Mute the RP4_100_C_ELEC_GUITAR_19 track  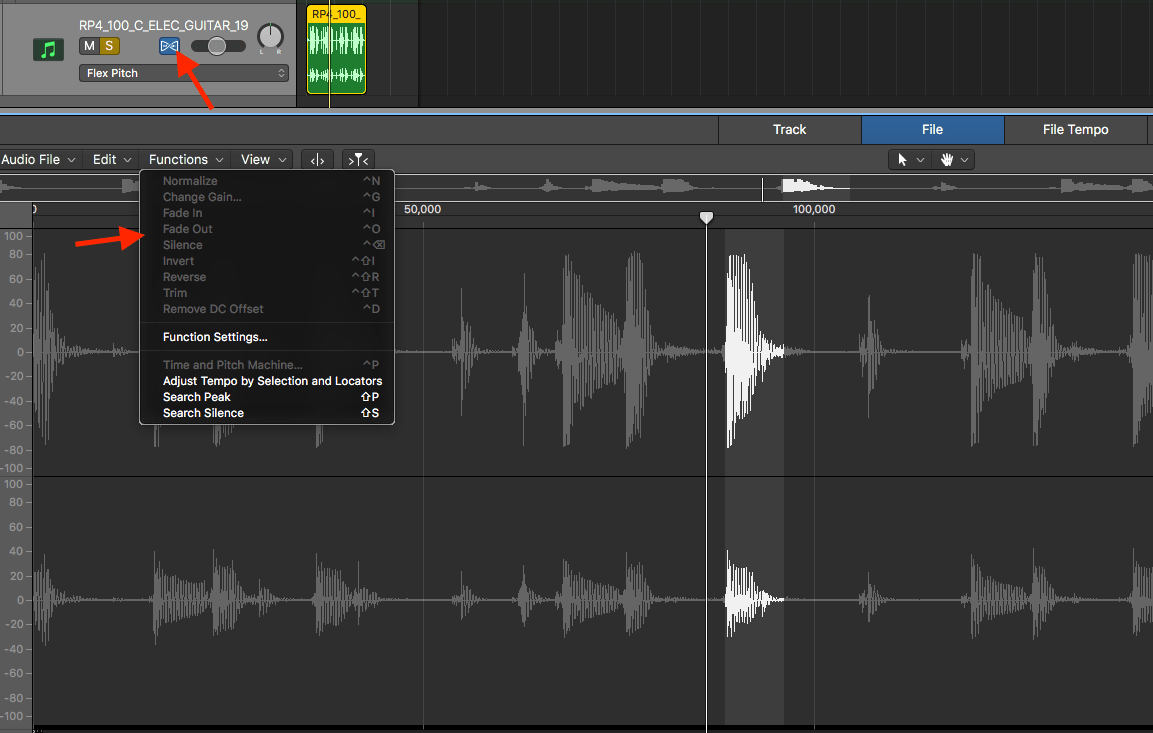pos(89,46)
